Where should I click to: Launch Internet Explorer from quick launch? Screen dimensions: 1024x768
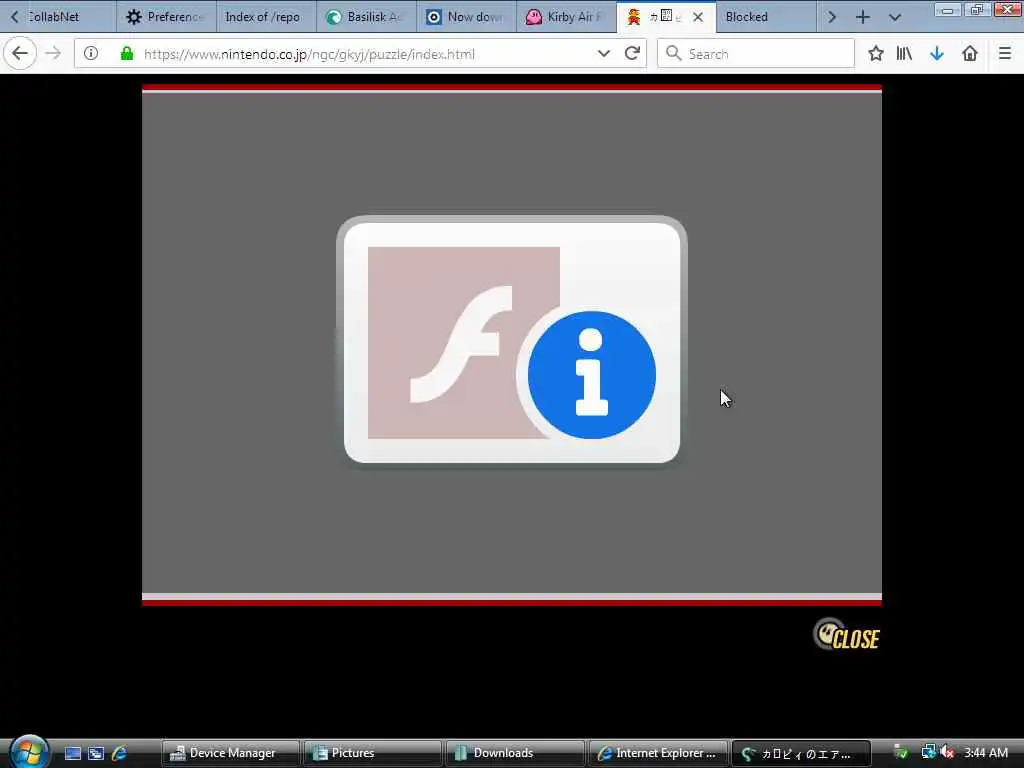(119, 753)
